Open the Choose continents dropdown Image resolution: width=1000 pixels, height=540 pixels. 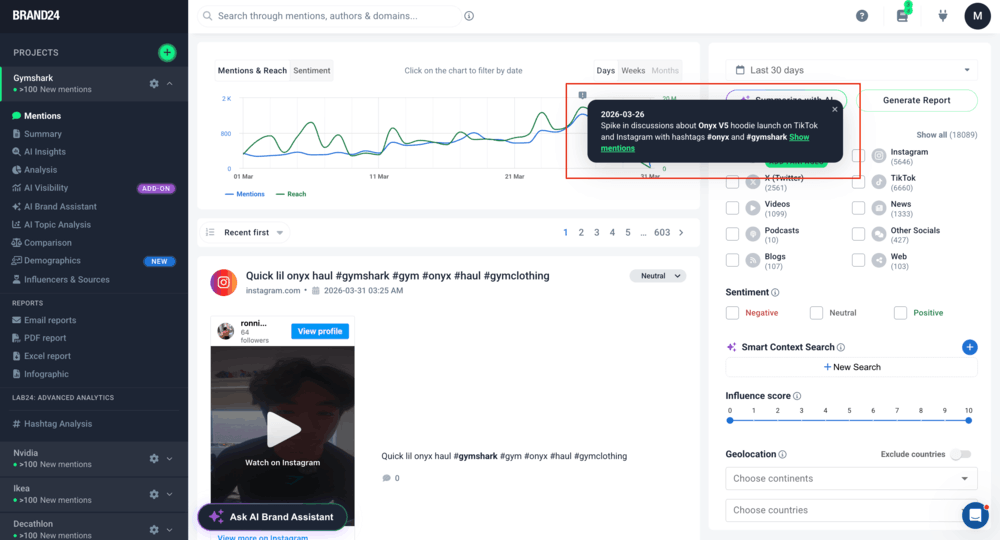[851, 479]
